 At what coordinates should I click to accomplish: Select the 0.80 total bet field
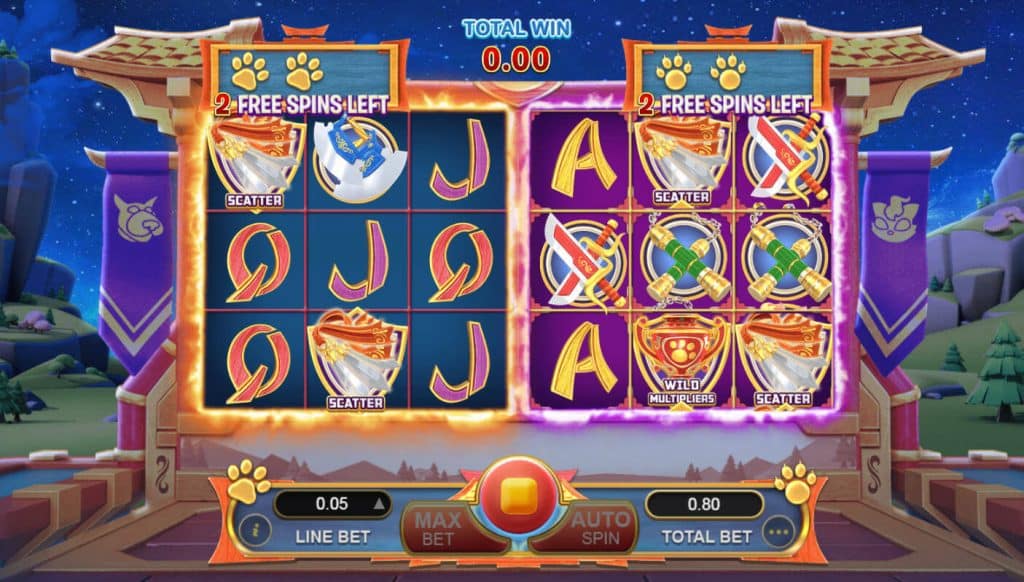point(704,504)
